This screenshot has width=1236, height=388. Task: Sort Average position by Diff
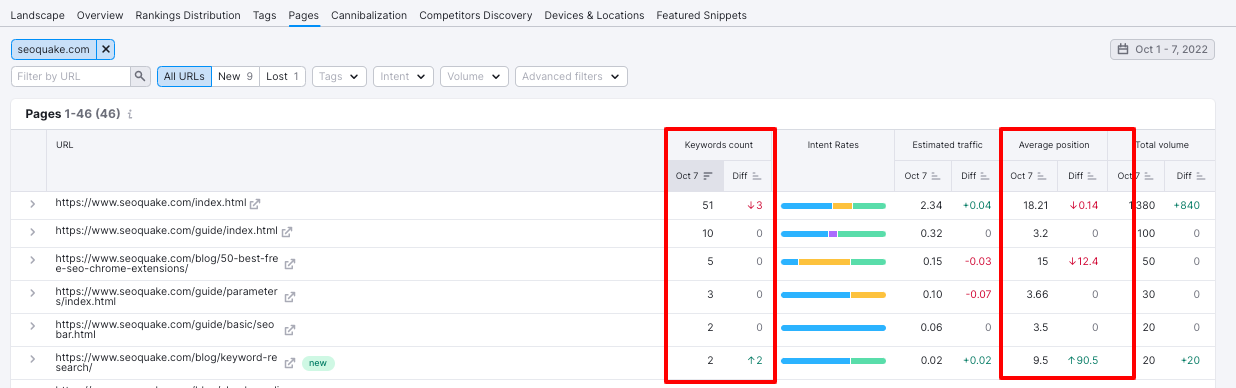[1082, 176]
